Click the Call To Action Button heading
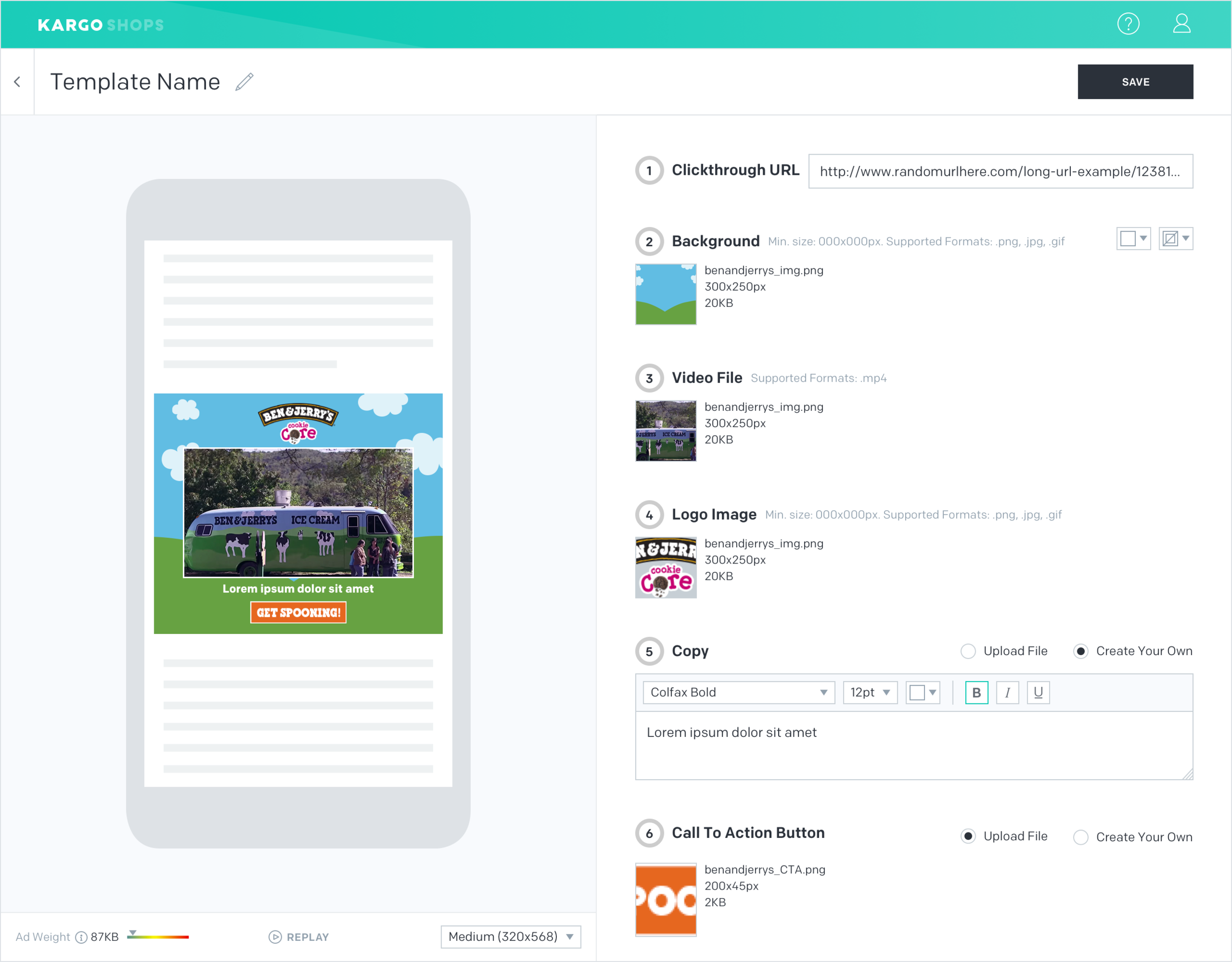Image resolution: width=1232 pixels, height=962 pixels. (748, 833)
